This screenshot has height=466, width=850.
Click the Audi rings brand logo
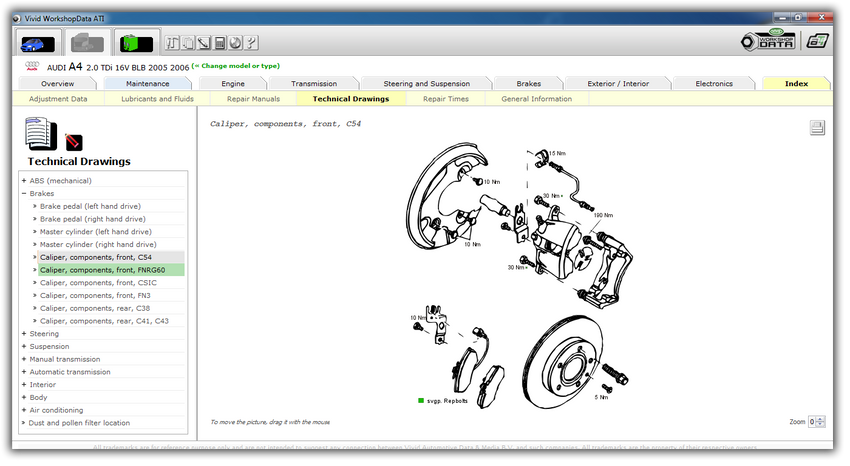(32, 66)
